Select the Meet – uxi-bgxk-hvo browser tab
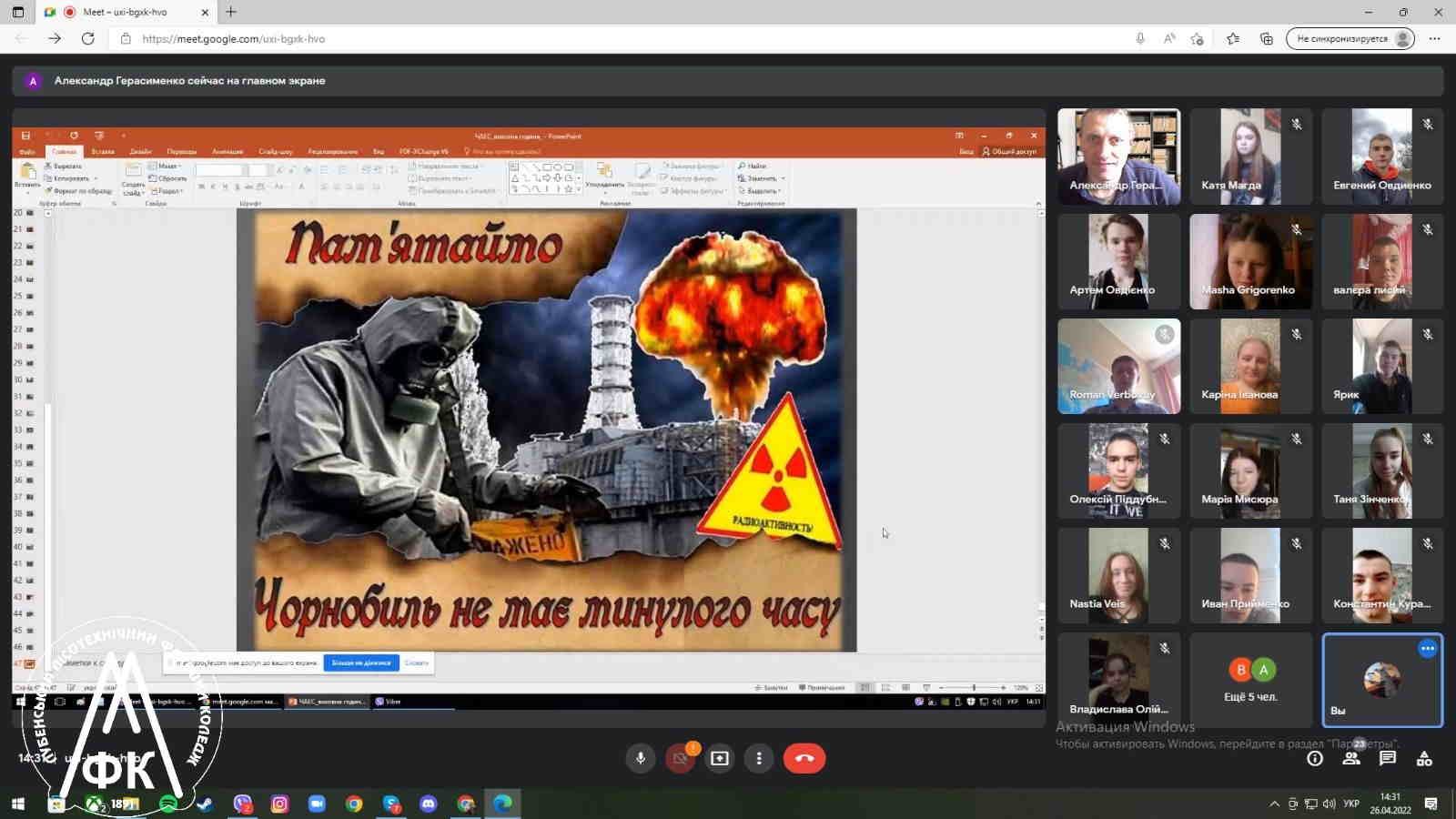Image resolution: width=1456 pixels, height=819 pixels. pos(126,12)
